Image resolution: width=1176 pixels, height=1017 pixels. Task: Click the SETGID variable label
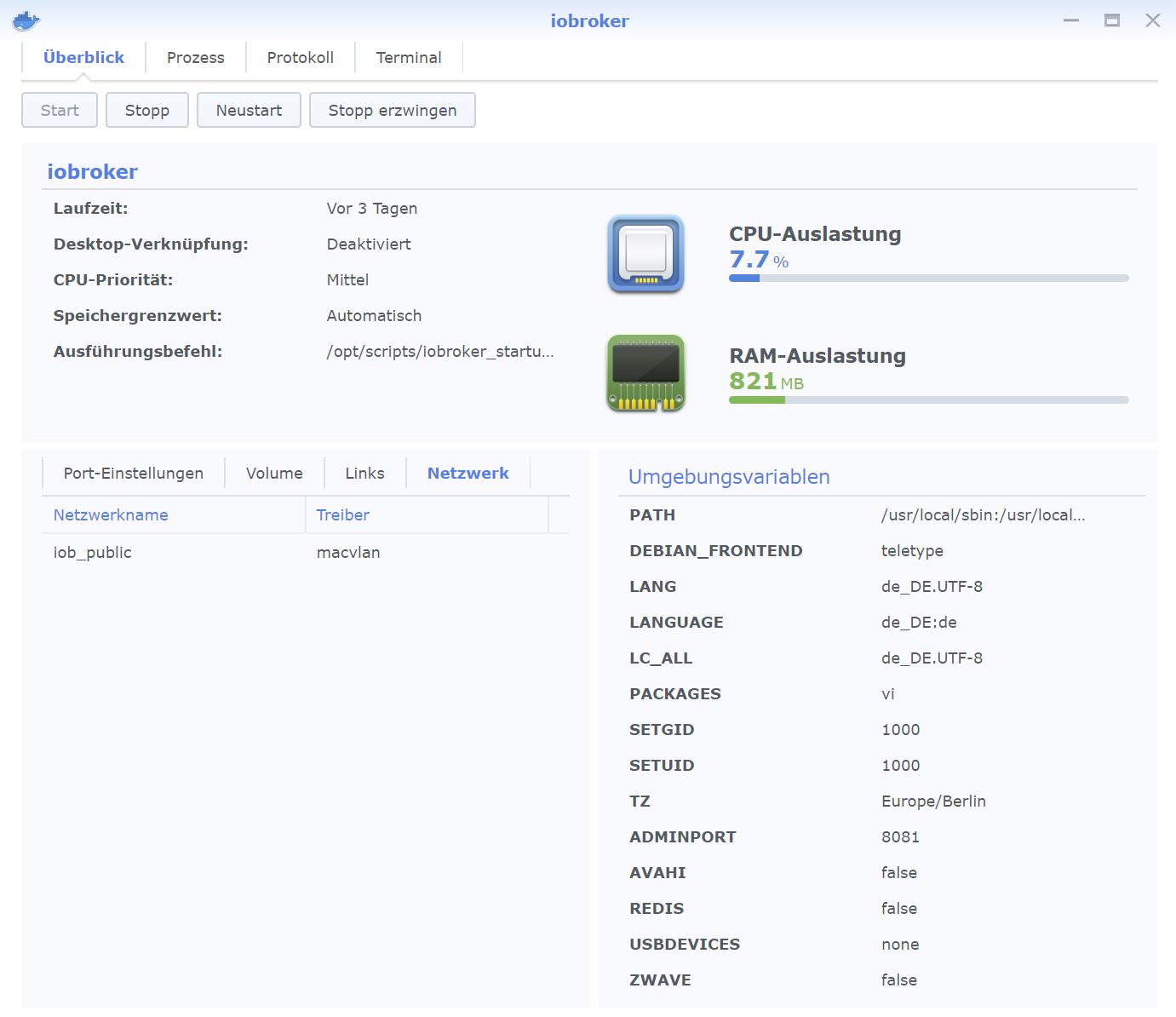tap(663, 729)
